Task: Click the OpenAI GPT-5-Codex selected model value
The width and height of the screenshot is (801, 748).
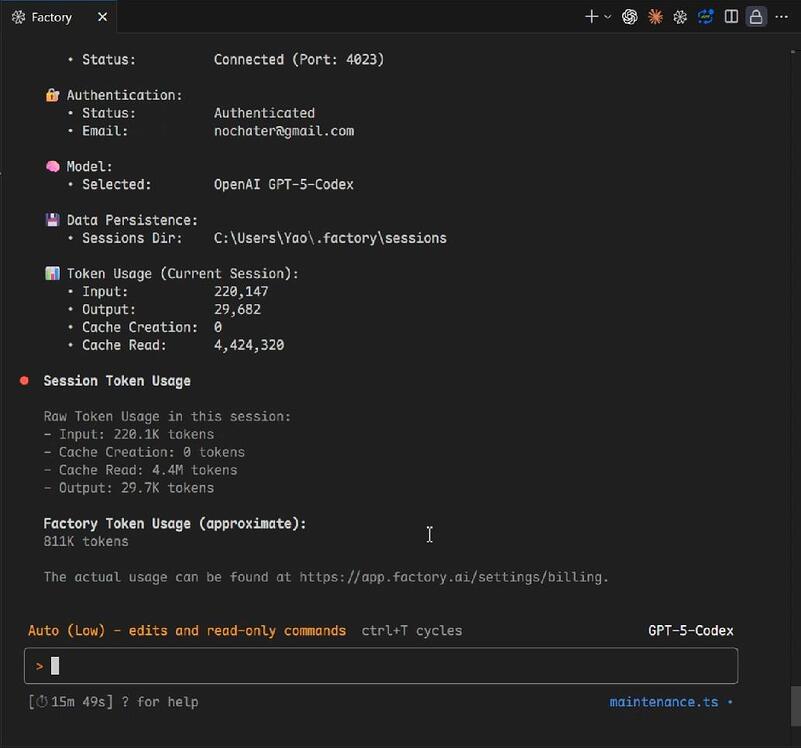Action: point(284,184)
